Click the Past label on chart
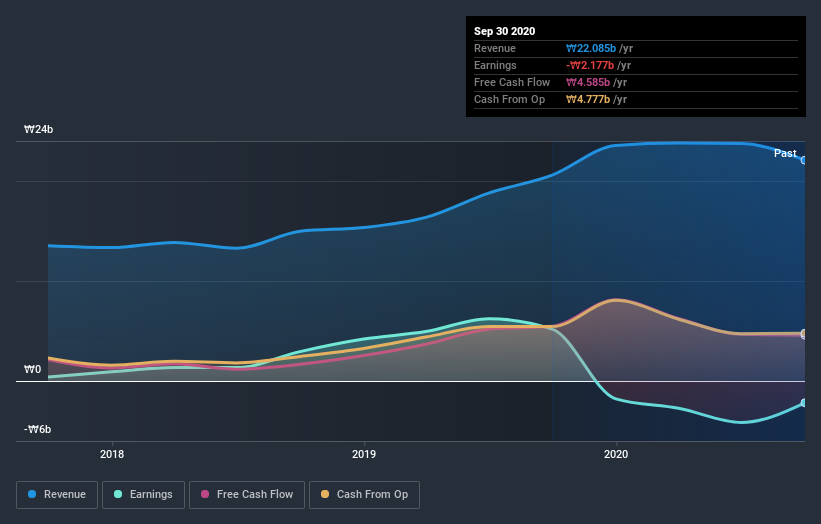 (785, 153)
